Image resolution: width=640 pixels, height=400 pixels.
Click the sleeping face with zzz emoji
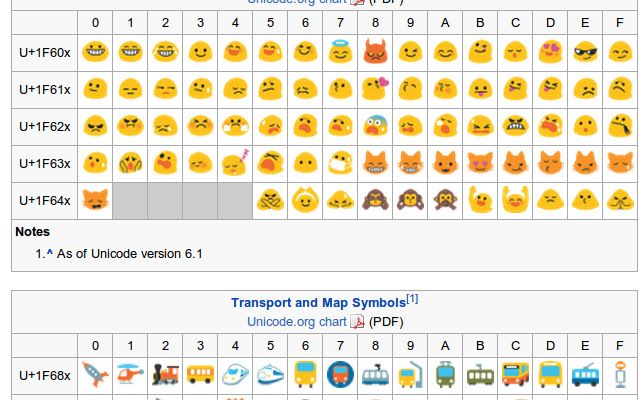pyautogui.click(x=236, y=163)
